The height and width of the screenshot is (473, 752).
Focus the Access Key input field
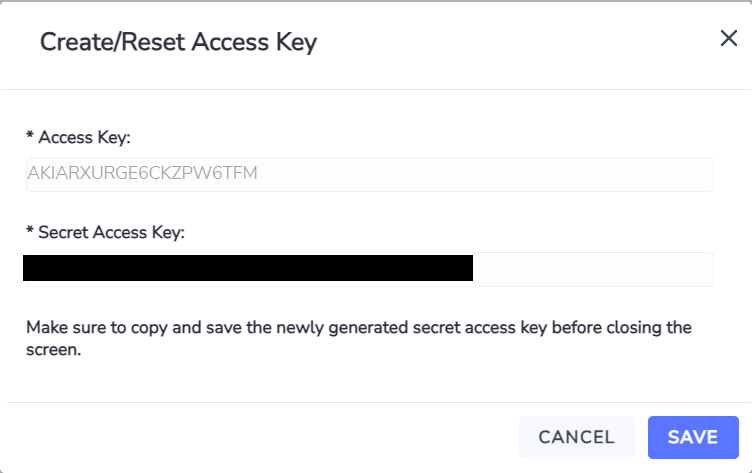coord(370,174)
